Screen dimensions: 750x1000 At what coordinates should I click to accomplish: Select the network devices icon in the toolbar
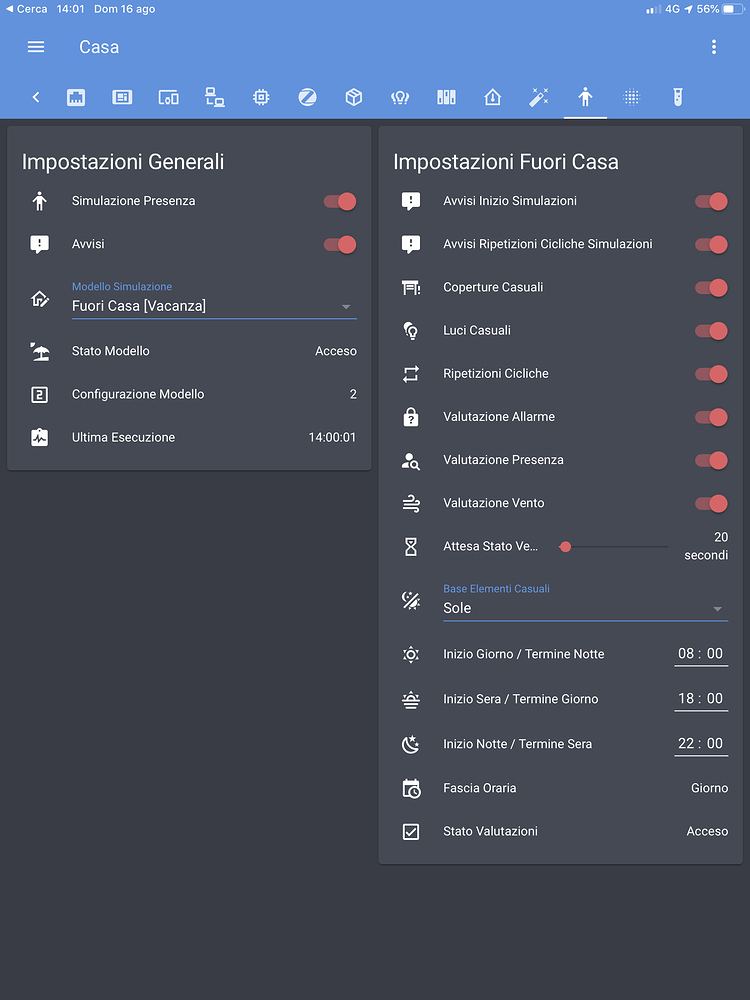pyautogui.click(x=214, y=97)
